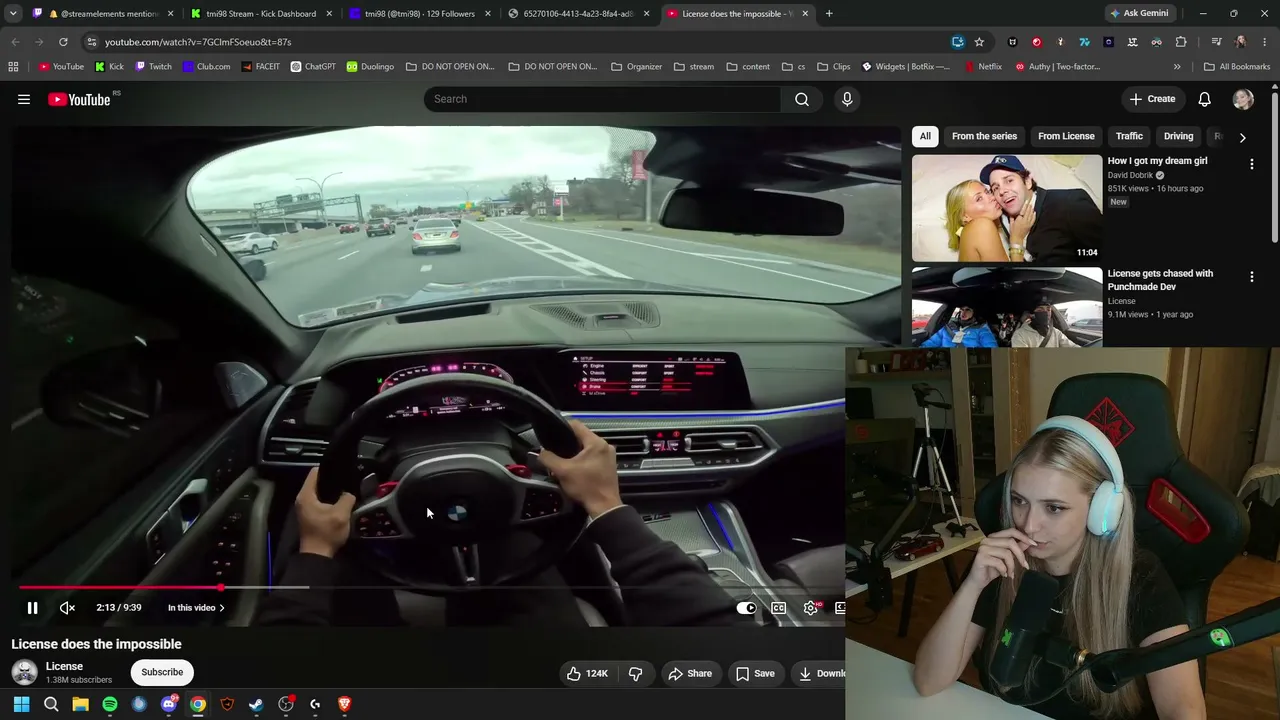Select the Driving filter chip
The image size is (1280, 720).
(1178, 136)
